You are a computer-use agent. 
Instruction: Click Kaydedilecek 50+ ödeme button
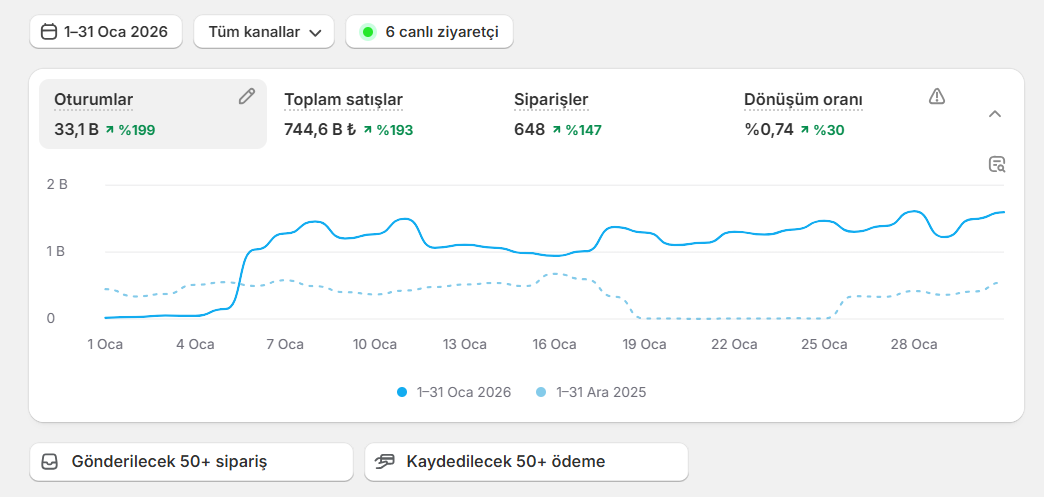pyautogui.click(x=526, y=462)
